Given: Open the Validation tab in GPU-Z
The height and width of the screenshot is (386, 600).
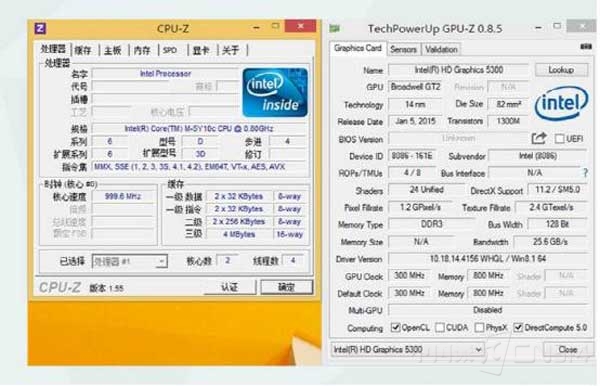Looking at the screenshot, I should [x=441, y=49].
